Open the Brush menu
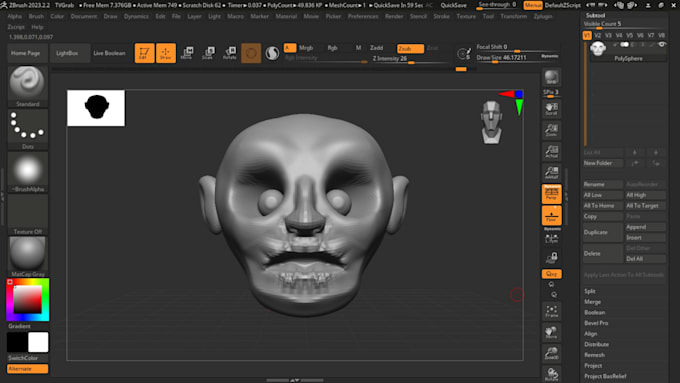Screen dimensions: 680x383 click(x=36, y=16)
